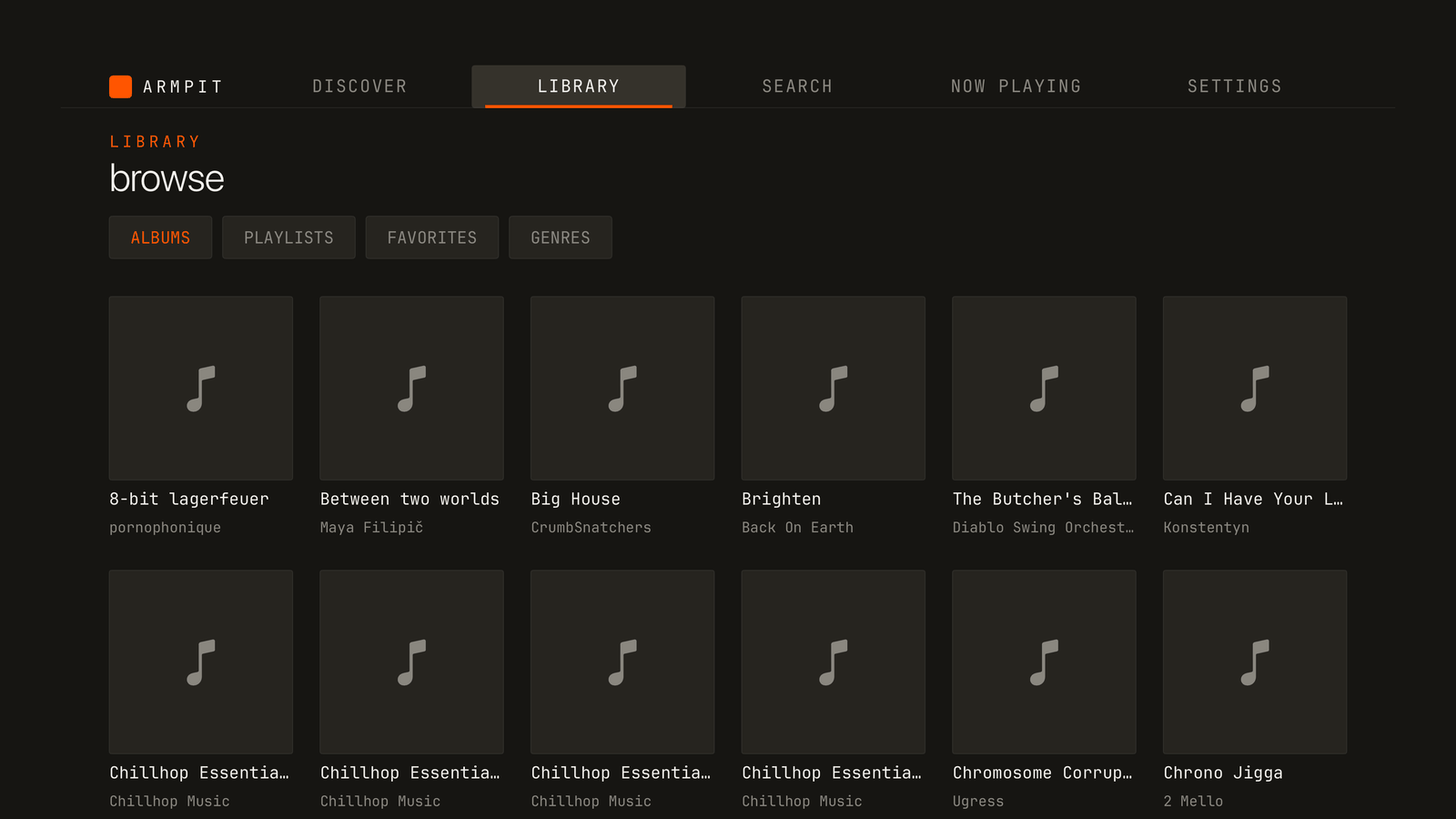Browse by Genres filter

pyautogui.click(x=561, y=238)
